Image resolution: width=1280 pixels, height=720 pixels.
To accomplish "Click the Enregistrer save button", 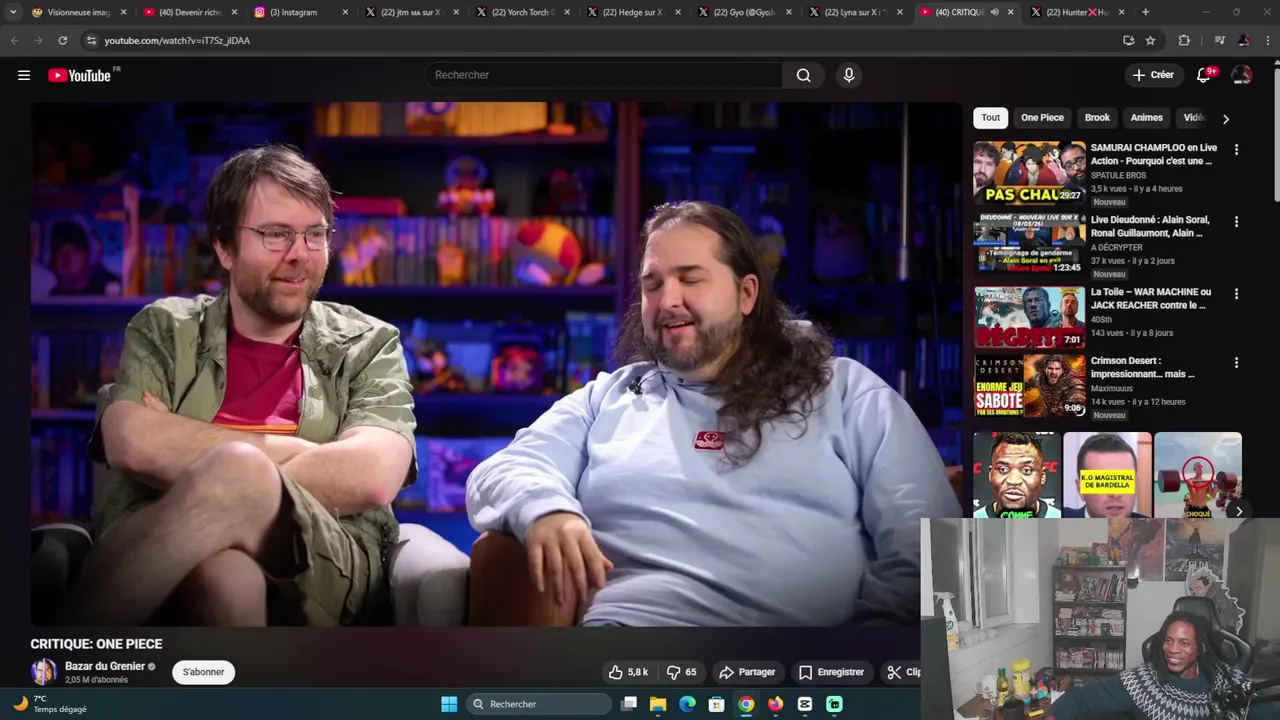I will [831, 672].
